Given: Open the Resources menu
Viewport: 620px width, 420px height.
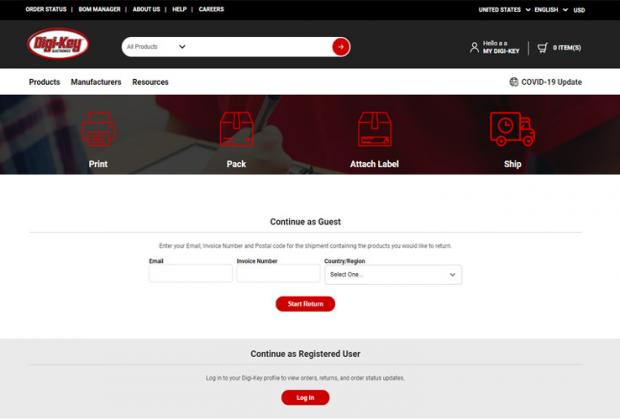Looking at the screenshot, I should [150, 82].
